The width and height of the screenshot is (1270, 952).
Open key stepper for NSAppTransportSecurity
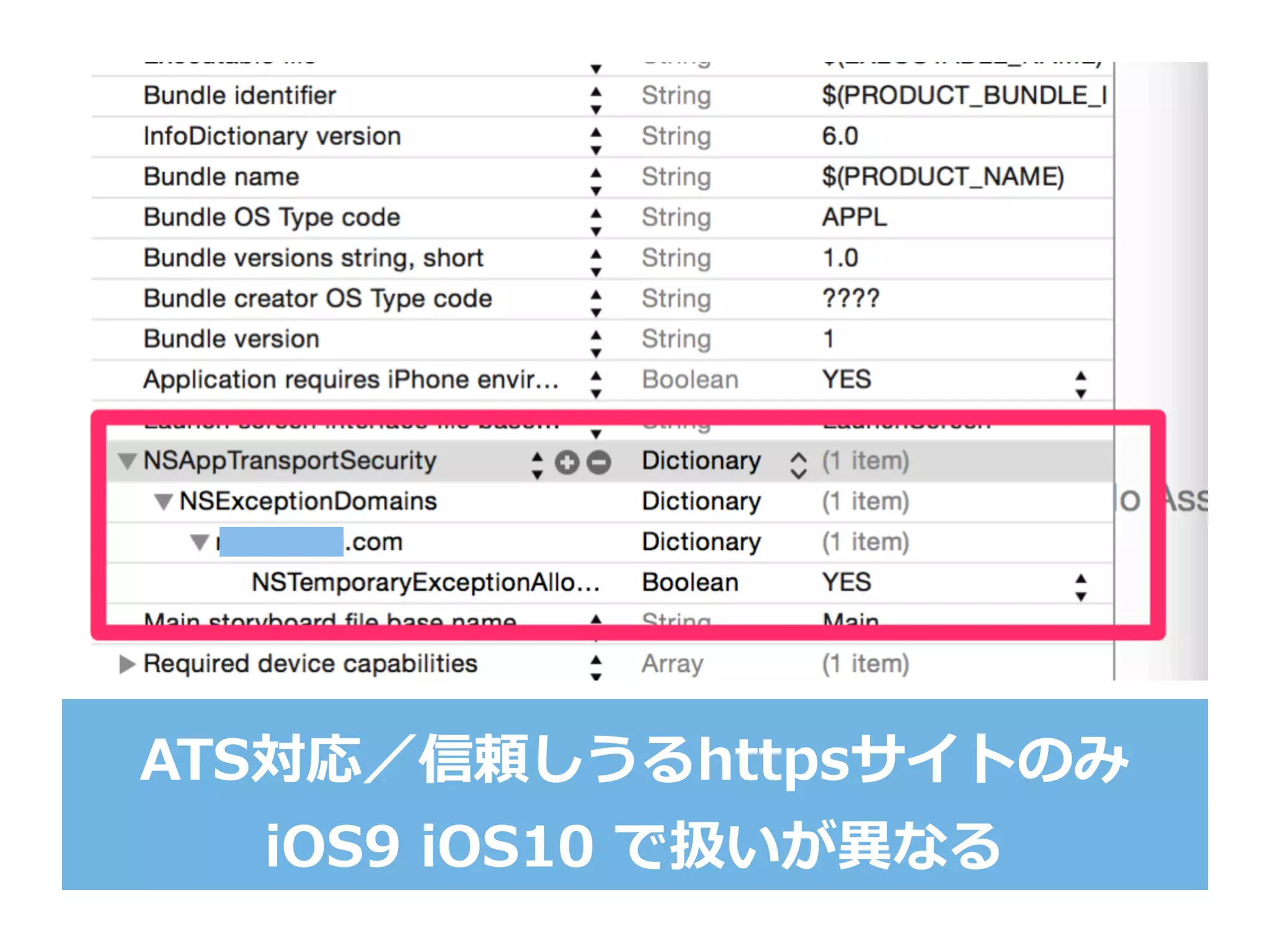(x=537, y=465)
